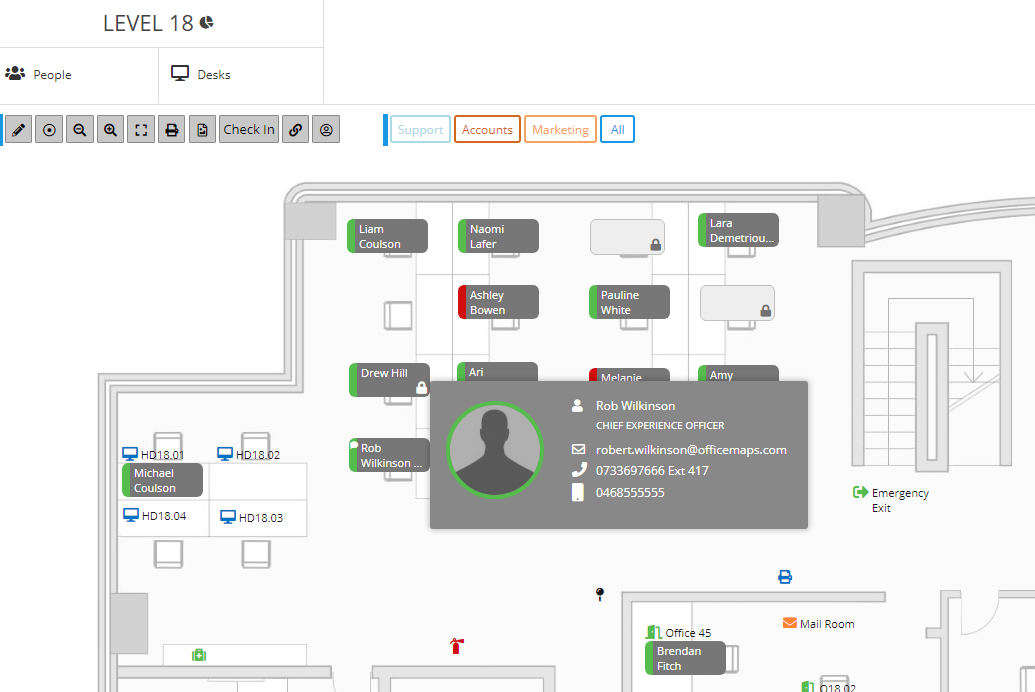Enter fullscreen mode via the expand icon
The width and height of the screenshot is (1035, 692).
pos(140,129)
